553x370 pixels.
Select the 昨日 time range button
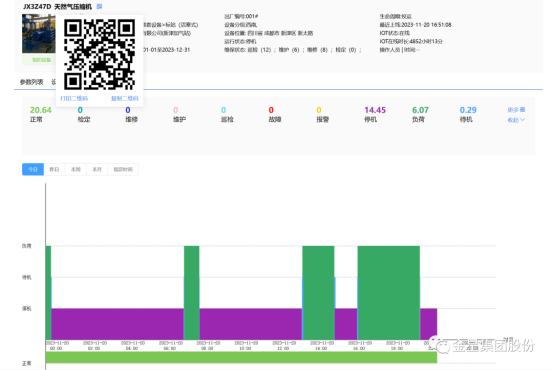pyautogui.click(x=54, y=169)
